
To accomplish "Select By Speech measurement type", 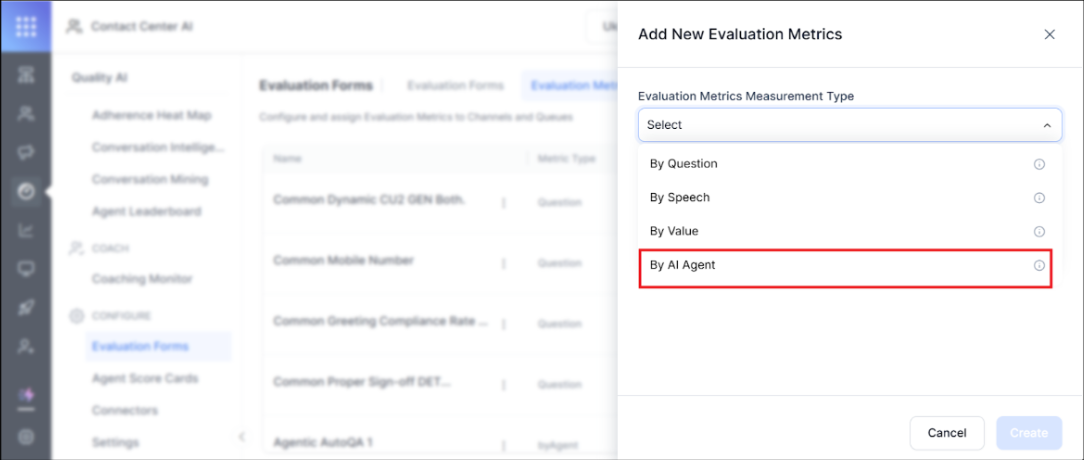I will [x=680, y=198].
